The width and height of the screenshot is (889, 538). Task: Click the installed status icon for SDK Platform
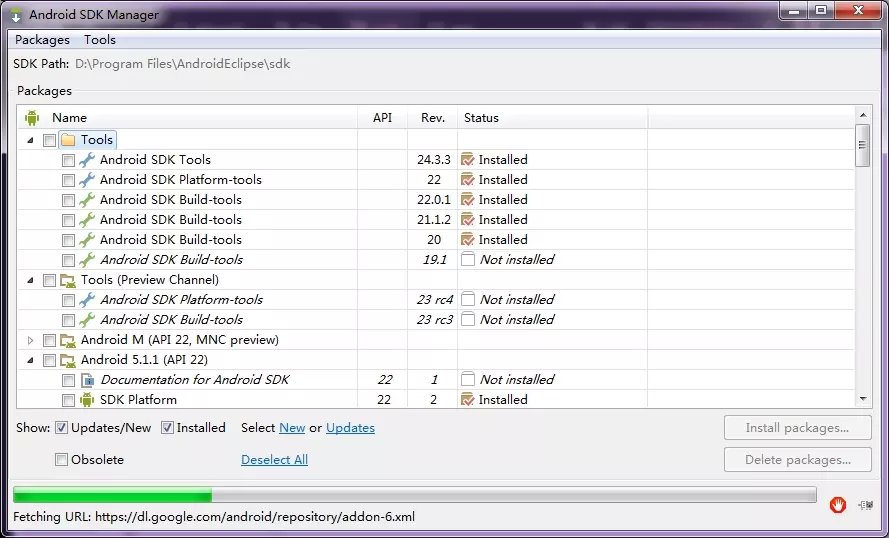tap(467, 400)
